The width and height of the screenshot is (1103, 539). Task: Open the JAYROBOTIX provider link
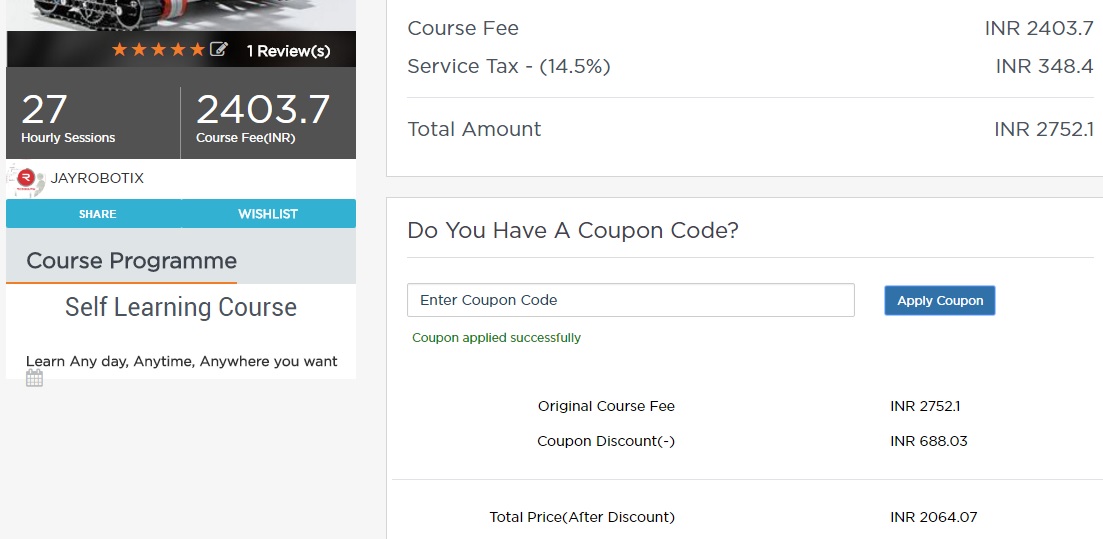97,178
